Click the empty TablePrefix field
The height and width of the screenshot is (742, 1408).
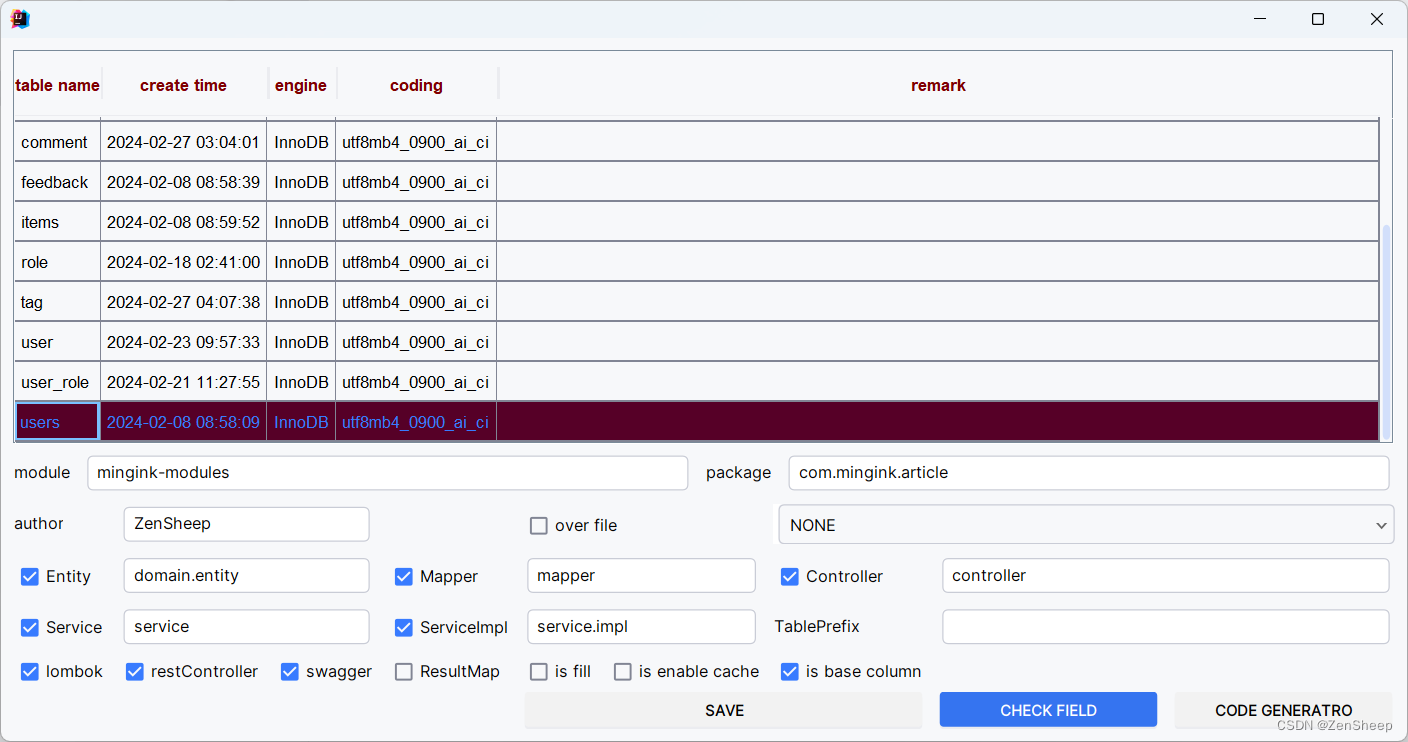(x=1165, y=626)
